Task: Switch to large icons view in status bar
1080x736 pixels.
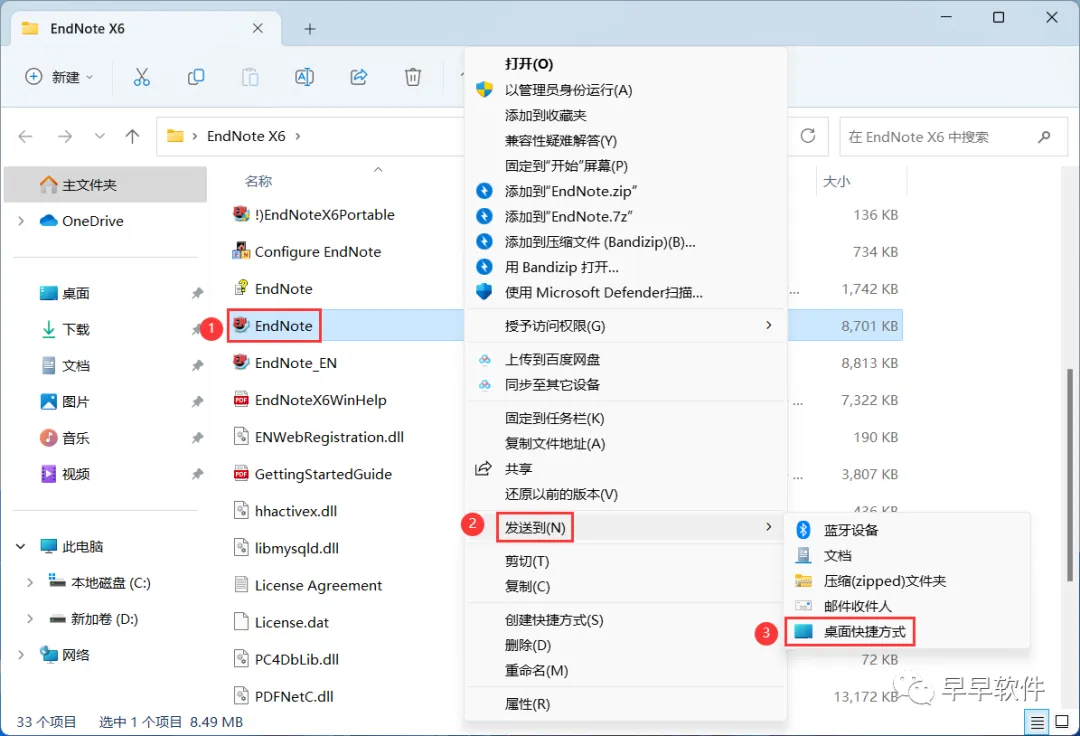Action: [1062, 722]
